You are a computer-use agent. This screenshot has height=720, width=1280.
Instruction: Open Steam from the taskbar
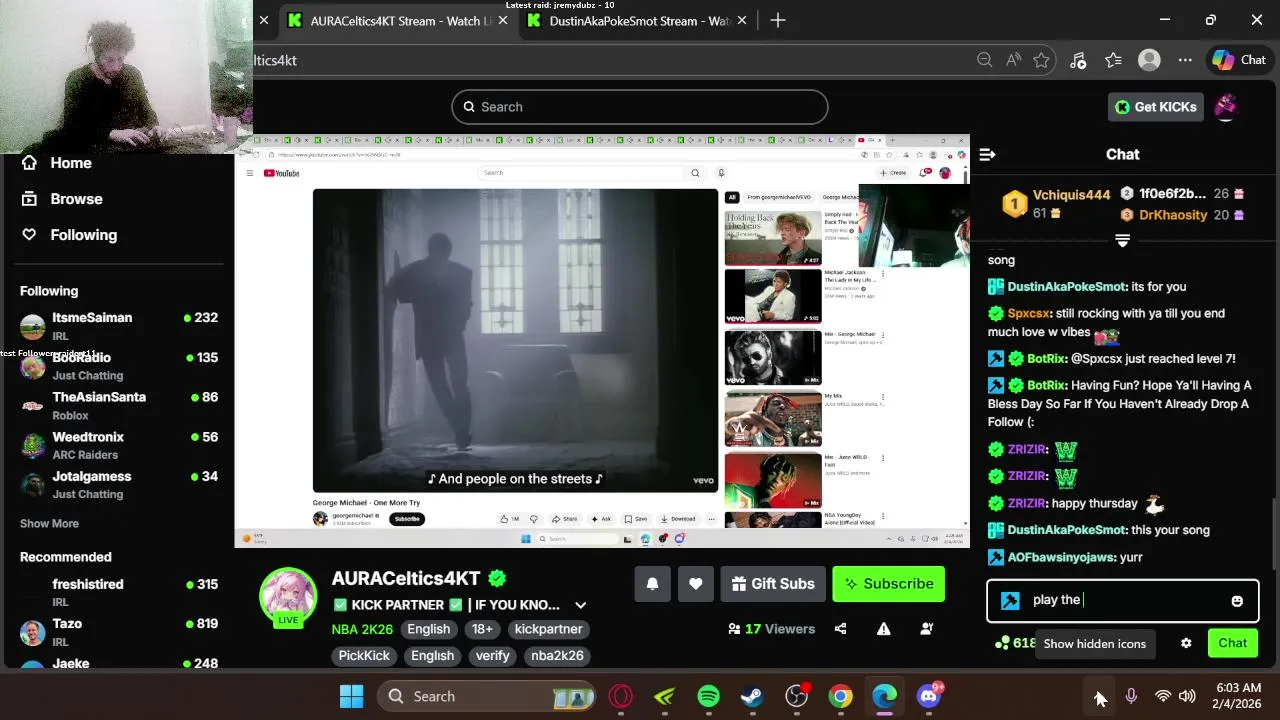tap(752, 696)
